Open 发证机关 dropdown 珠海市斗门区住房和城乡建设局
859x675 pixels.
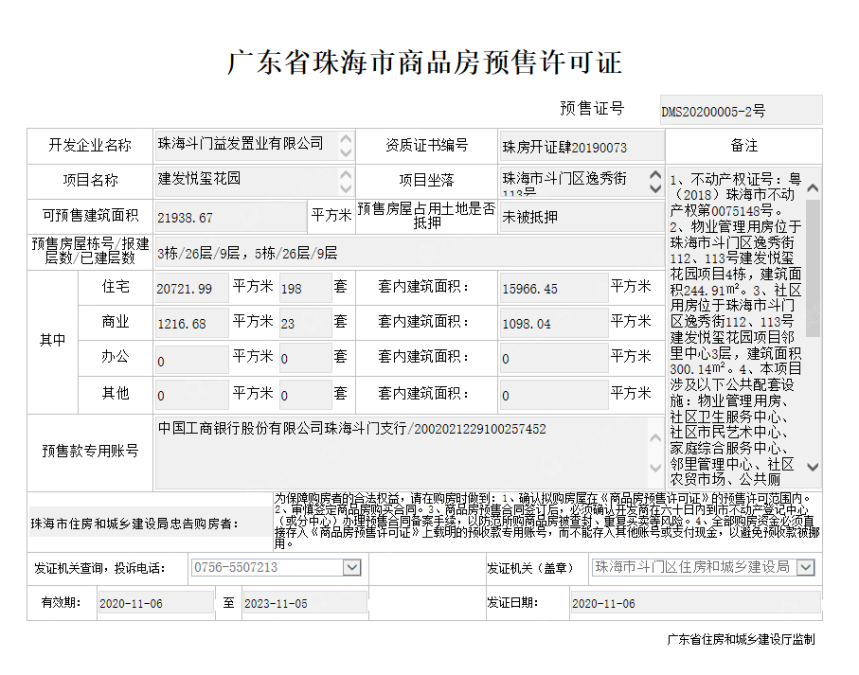(x=703, y=567)
